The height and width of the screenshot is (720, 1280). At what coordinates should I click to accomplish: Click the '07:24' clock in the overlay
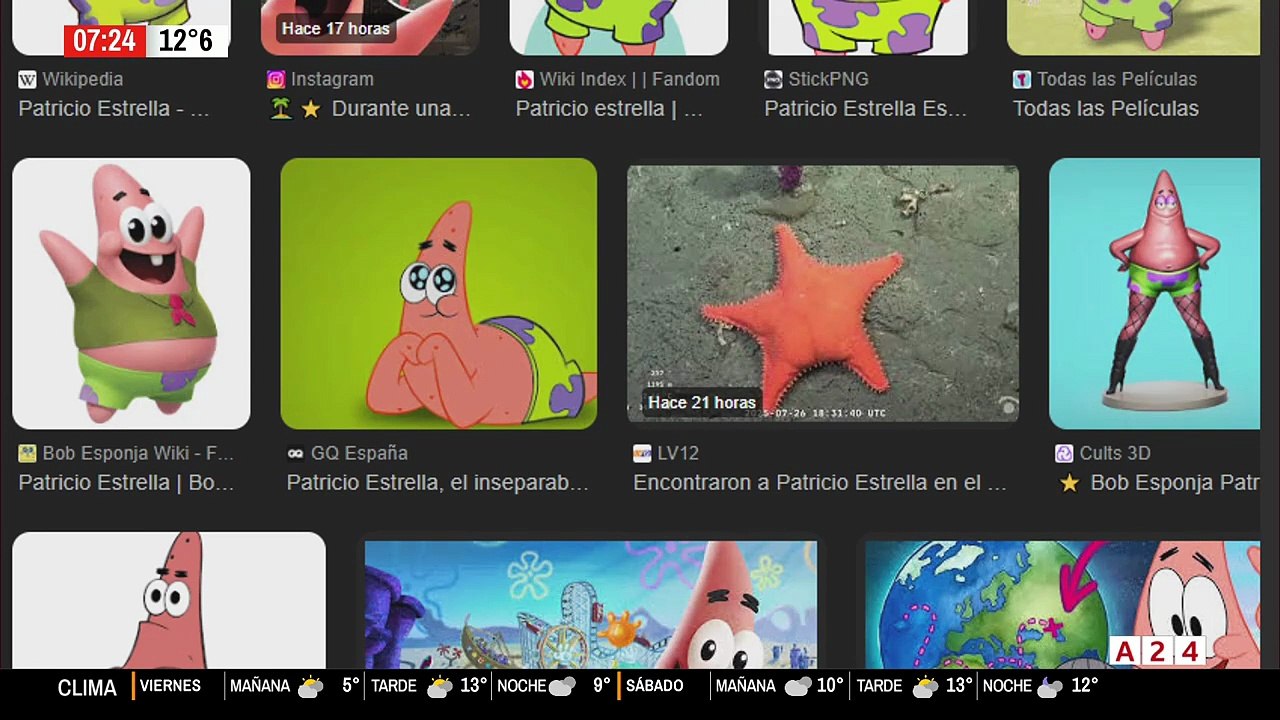tap(105, 41)
